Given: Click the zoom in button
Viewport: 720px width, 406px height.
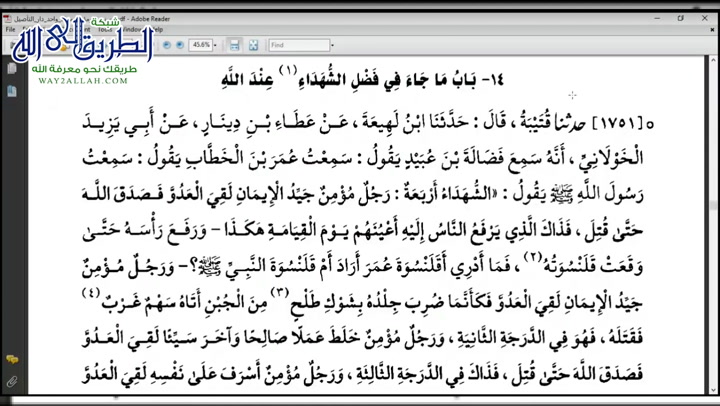Looking at the screenshot, I should (x=180, y=45).
